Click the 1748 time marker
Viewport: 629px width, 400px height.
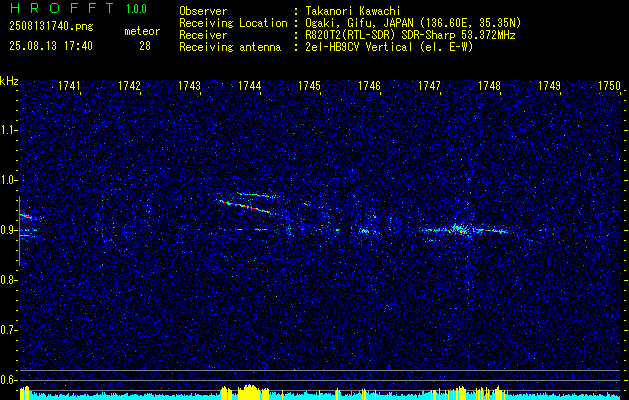click(x=489, y=86)
